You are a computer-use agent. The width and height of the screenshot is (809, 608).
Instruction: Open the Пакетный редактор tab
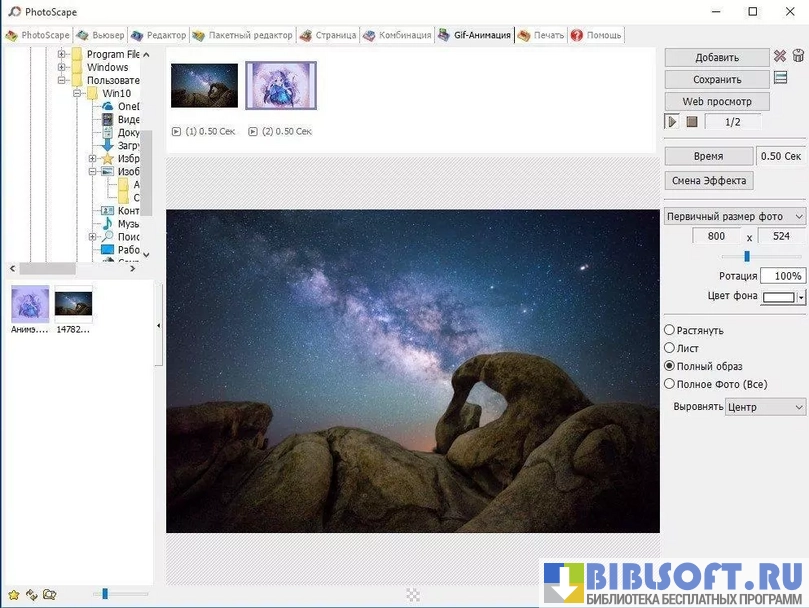[x=243, y=35]
